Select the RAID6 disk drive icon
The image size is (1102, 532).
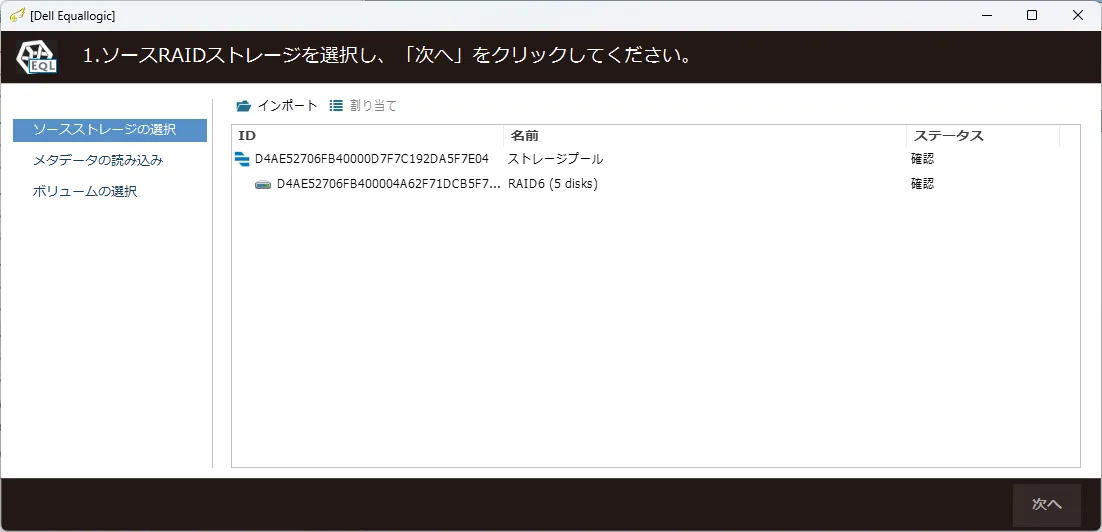[263, 185]
